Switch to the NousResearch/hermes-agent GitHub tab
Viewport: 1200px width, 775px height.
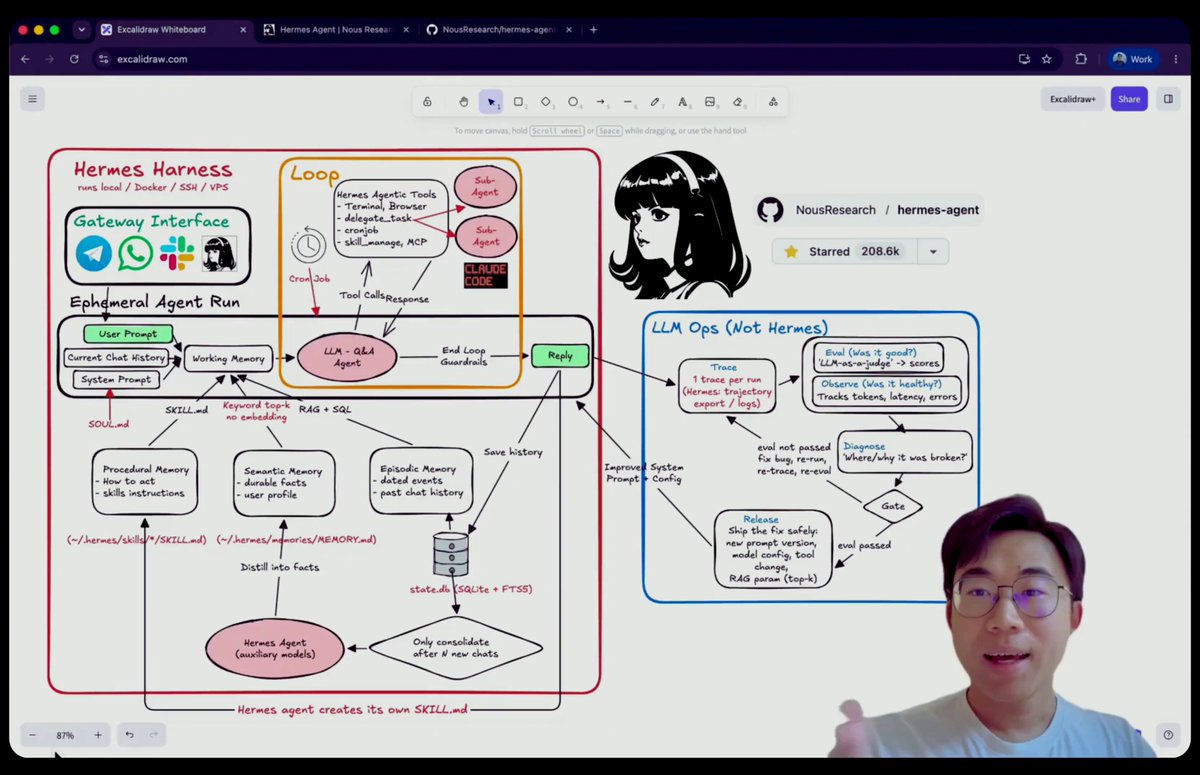tap(499, 30)
